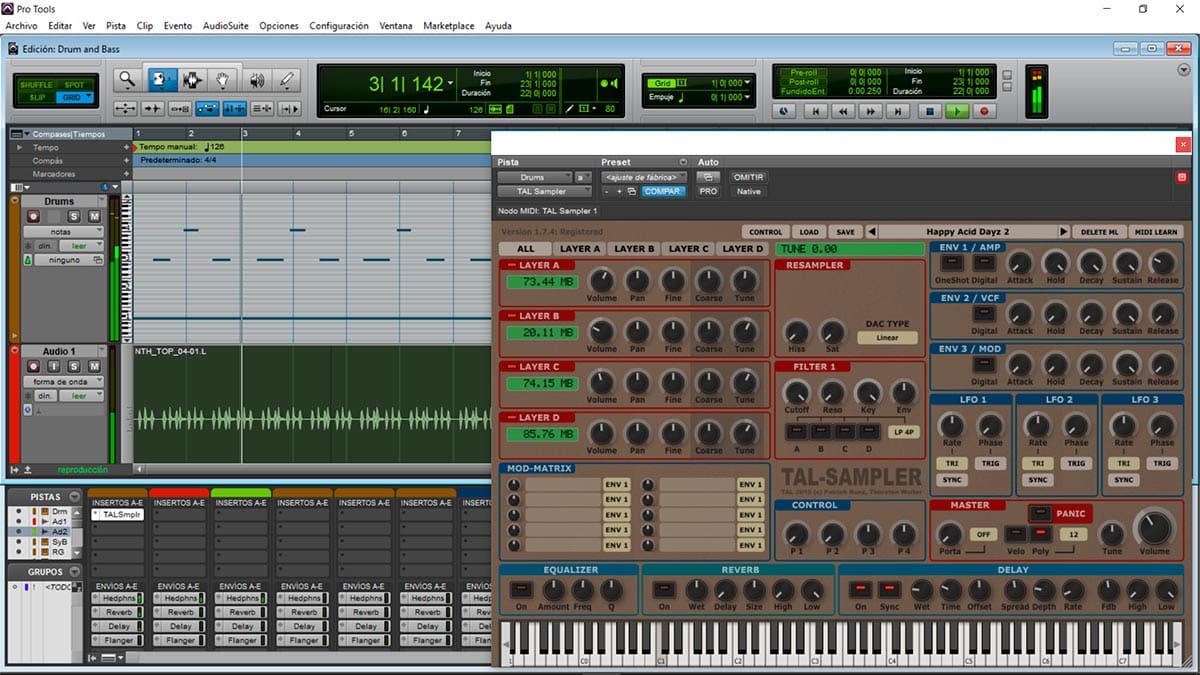1200x675 pixels.
Task: Open the Archivo menu
Action: [21, 25]
